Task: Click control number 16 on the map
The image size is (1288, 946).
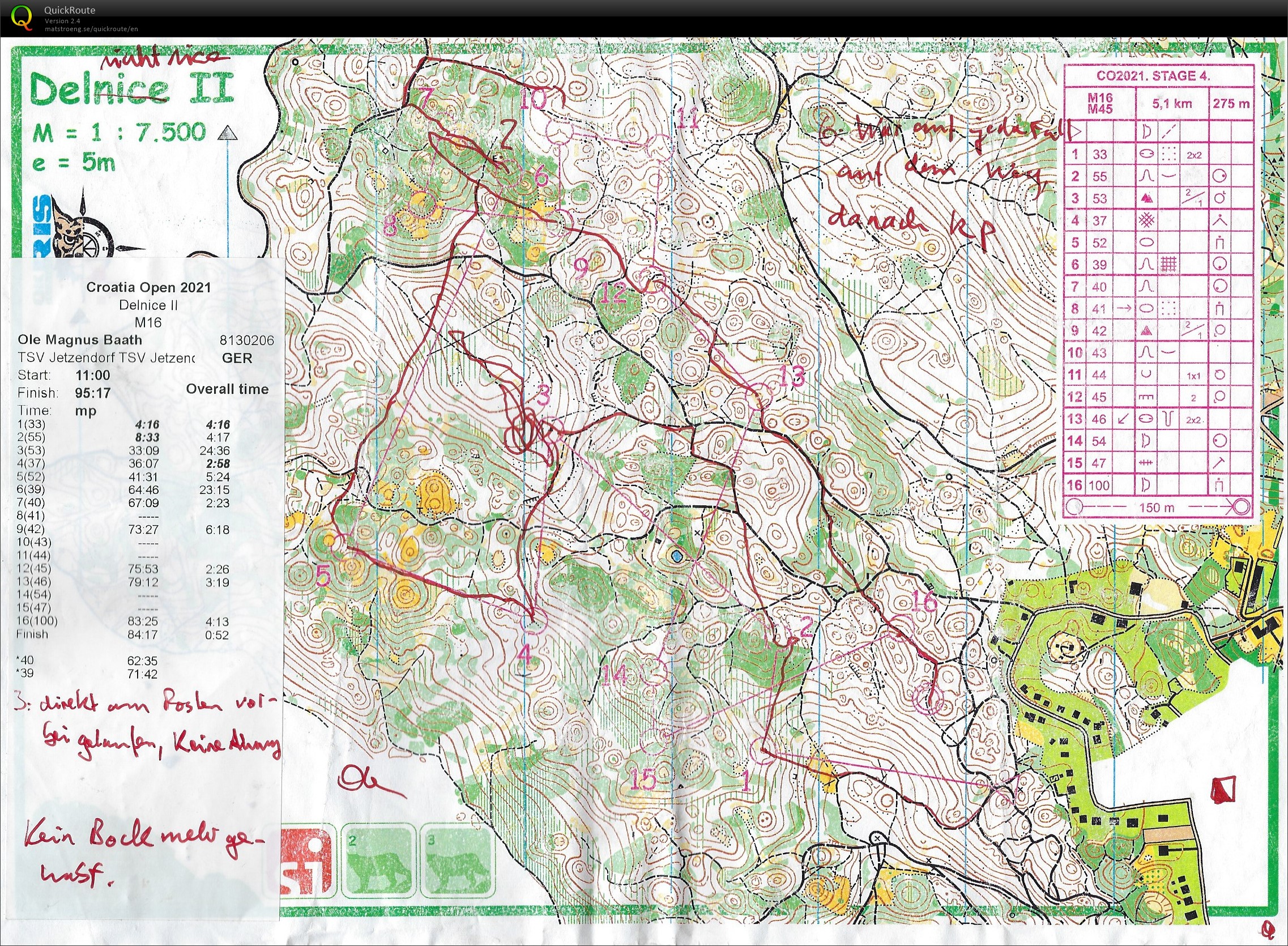Action: click(x=923, y=601)
